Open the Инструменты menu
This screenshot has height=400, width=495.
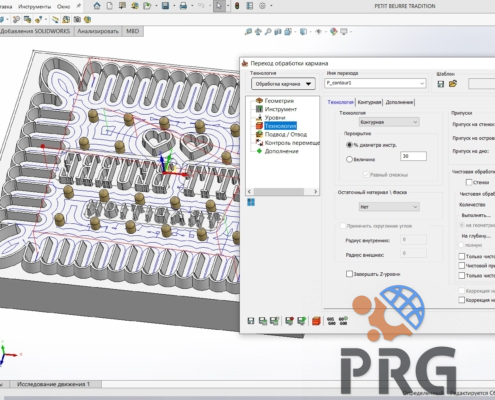(35, 6)
